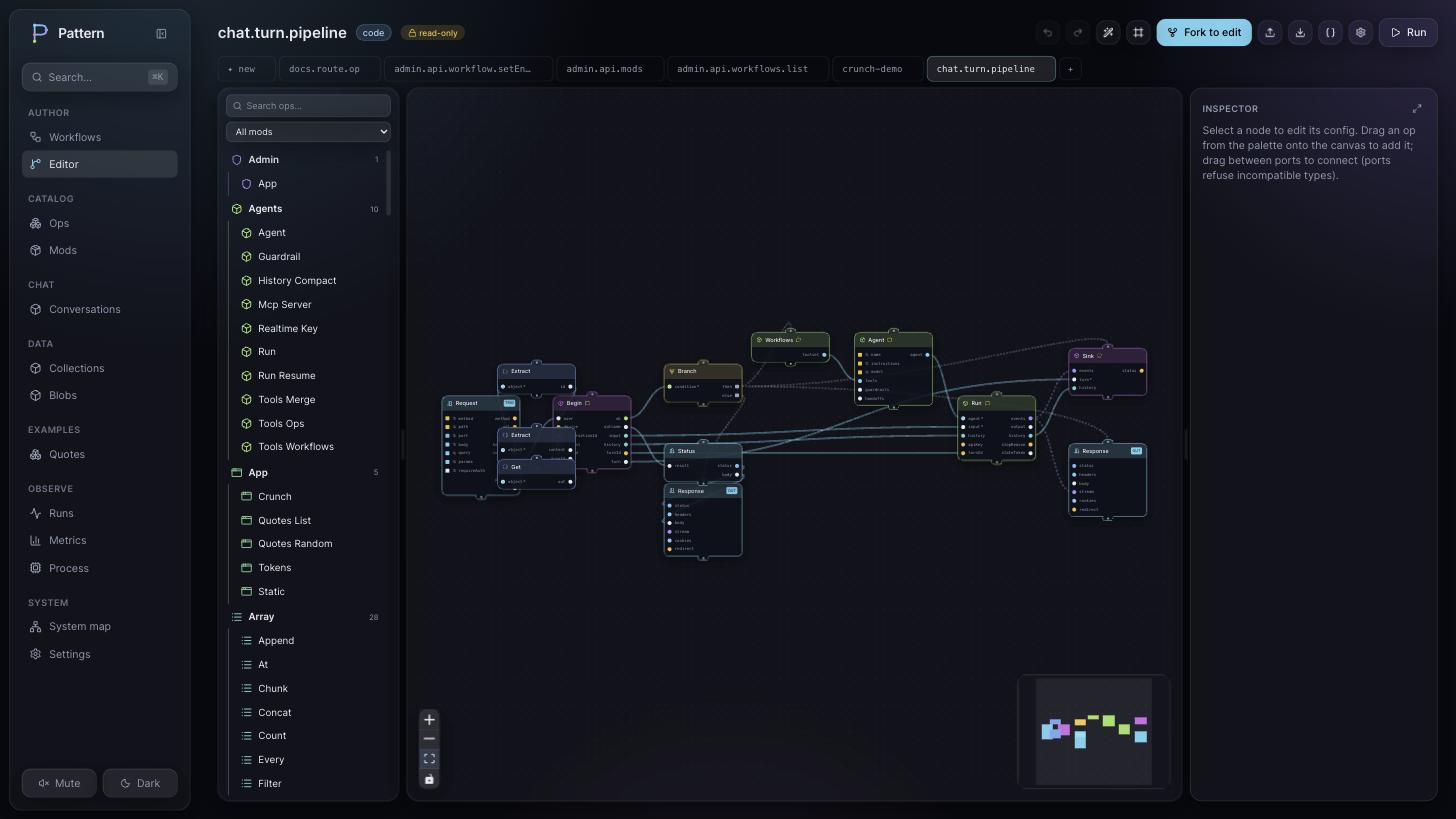Click the Crunch app op icon
Screen dimensions: 1456x819
[246, 497]
